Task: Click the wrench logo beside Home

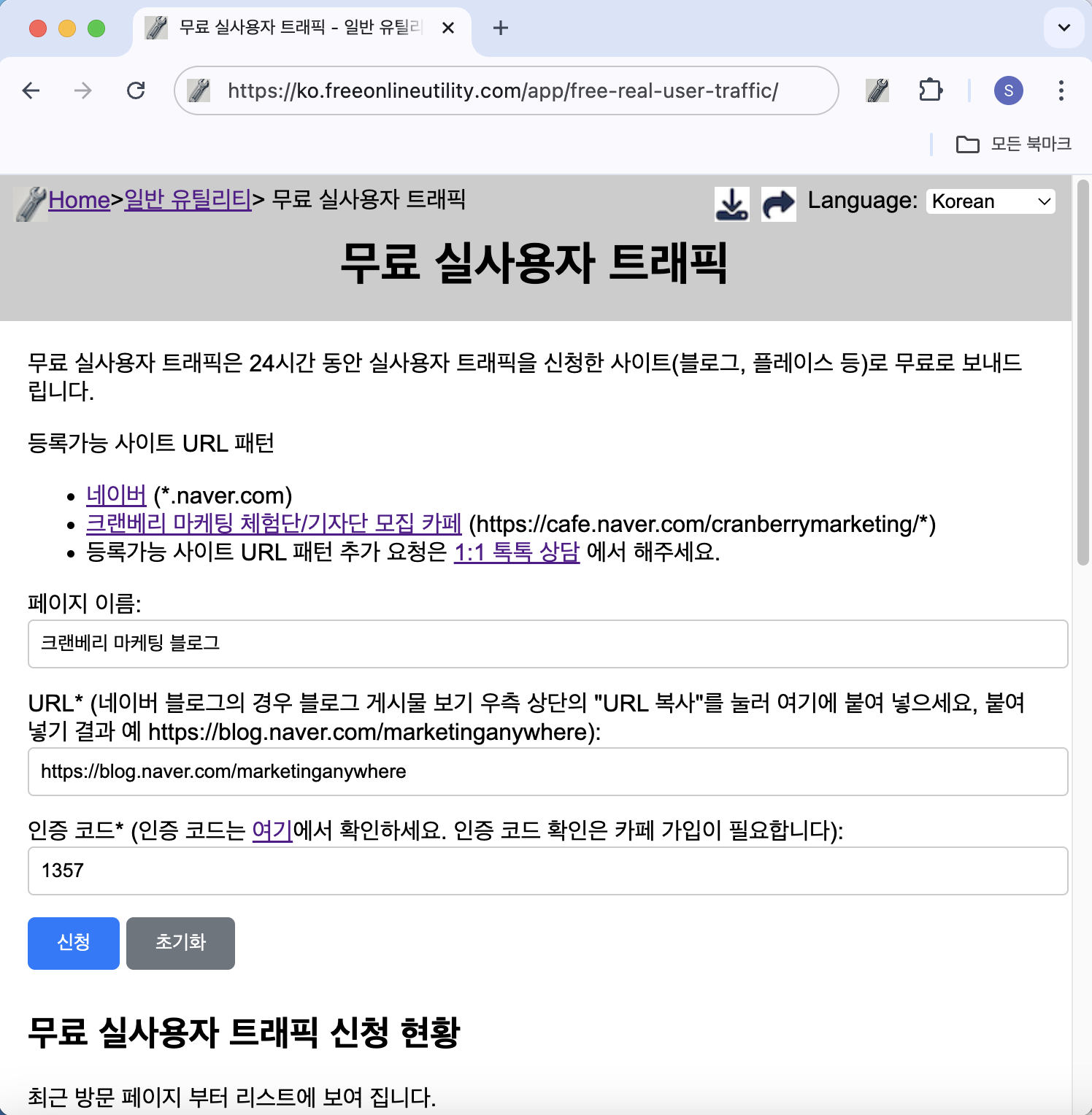Action: [31, 204]
